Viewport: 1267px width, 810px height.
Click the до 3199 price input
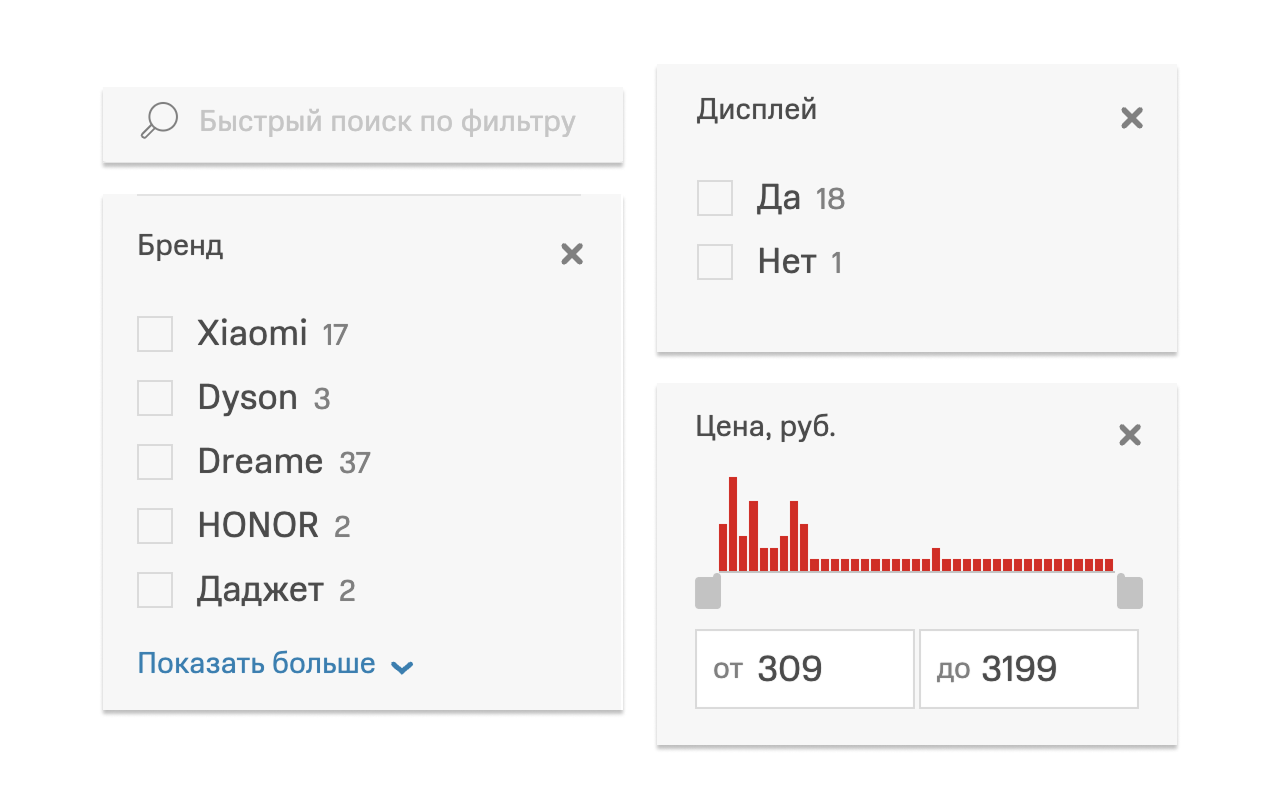1028,669
